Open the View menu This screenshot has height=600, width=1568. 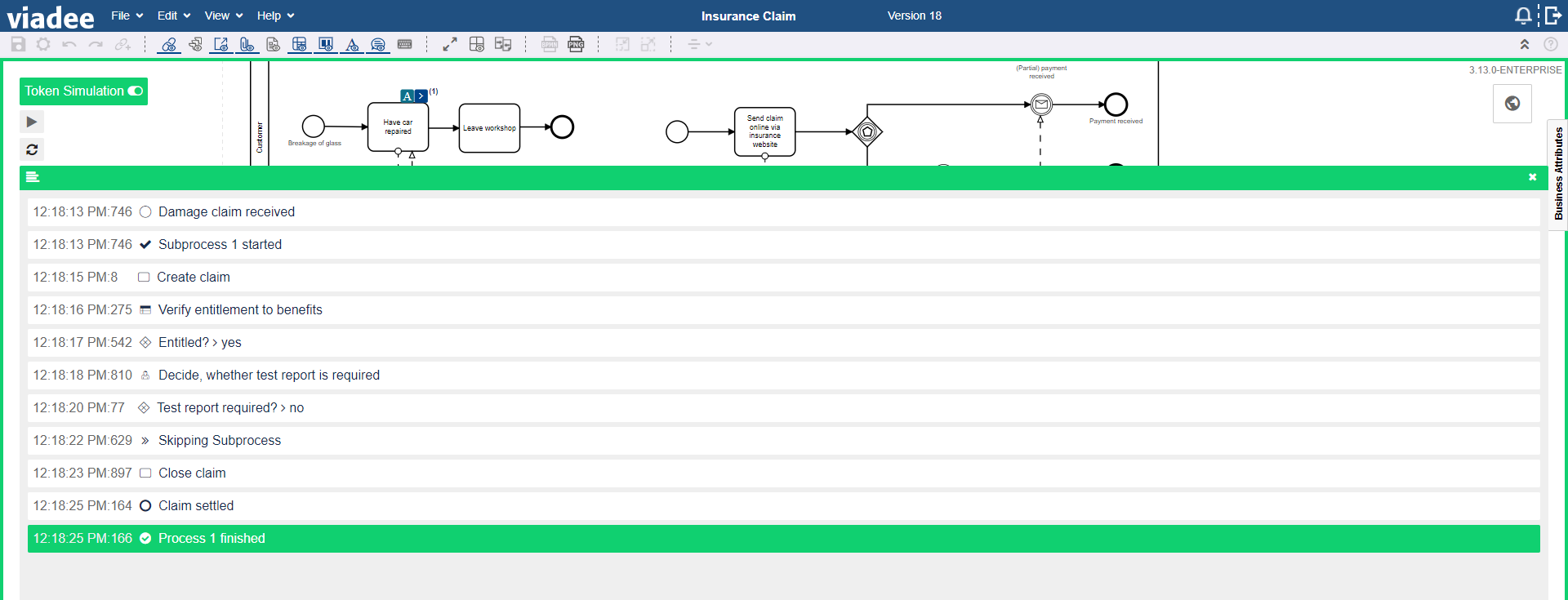[x=223, y=16]
